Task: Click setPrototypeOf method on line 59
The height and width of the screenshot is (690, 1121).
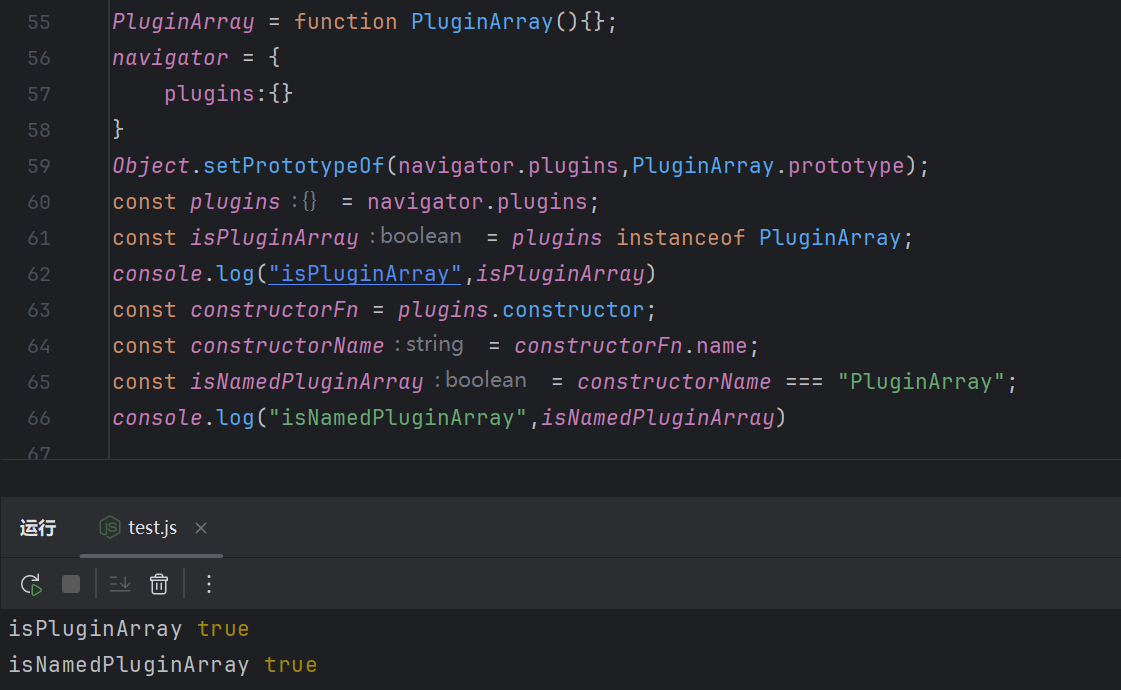Action: pos(294,166)
